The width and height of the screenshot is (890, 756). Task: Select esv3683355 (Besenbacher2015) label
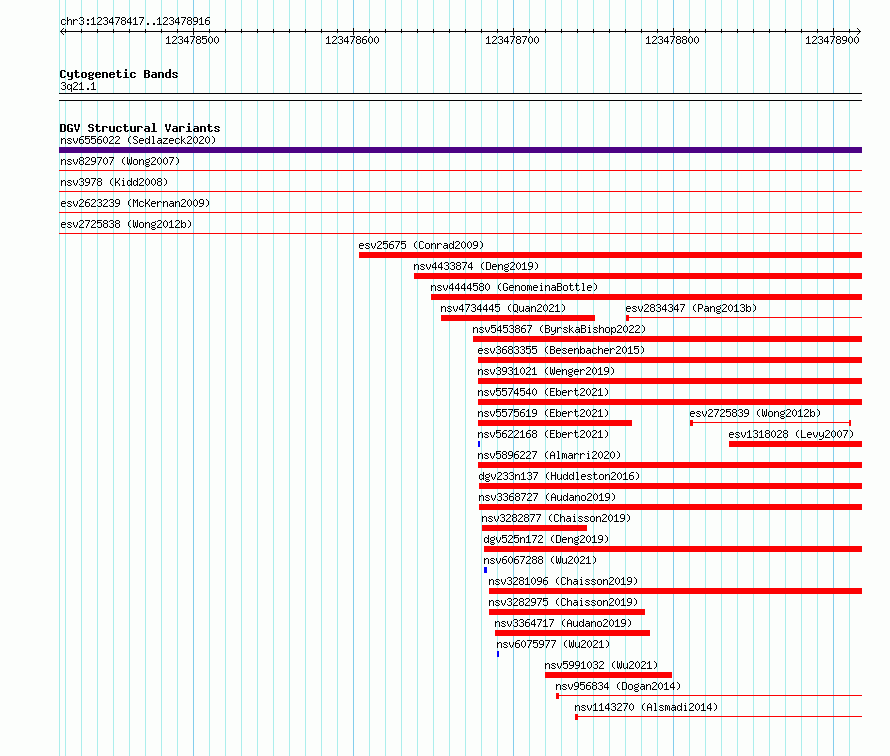coord(561,350)
